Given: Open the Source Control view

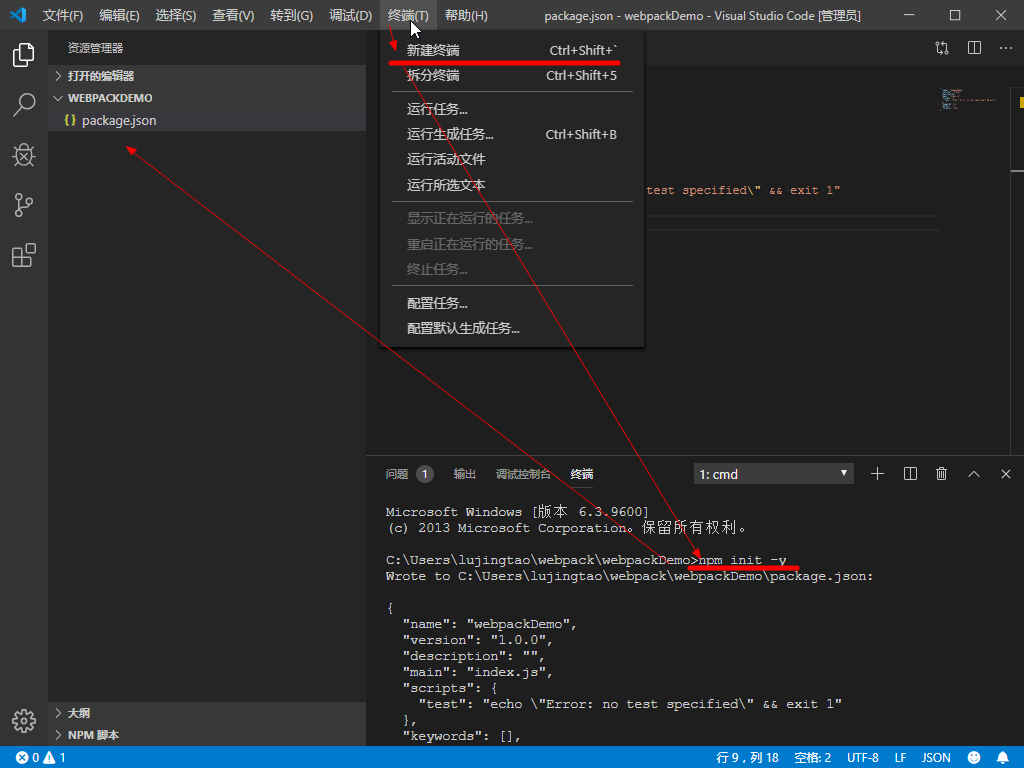Looking at the screenshot, I should (x=24, y=205).
